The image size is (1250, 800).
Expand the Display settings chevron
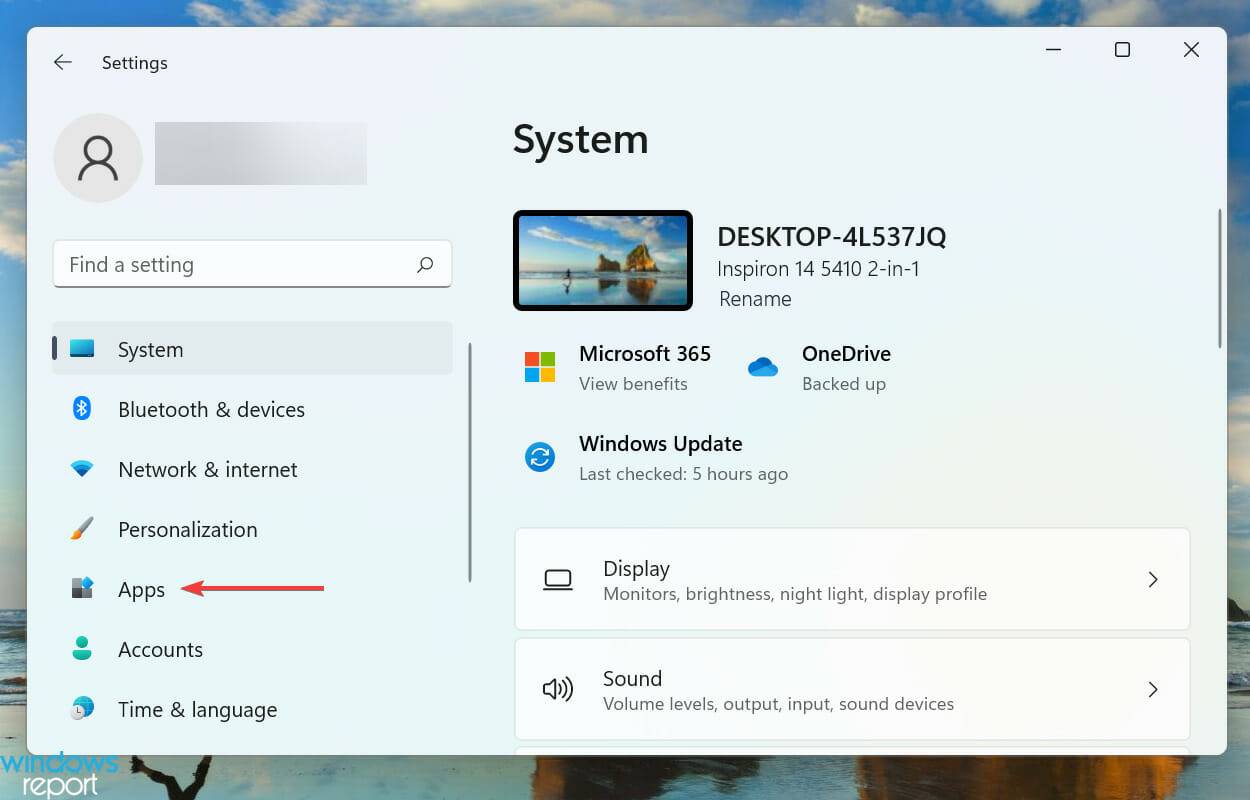(x=1153, y=579)
